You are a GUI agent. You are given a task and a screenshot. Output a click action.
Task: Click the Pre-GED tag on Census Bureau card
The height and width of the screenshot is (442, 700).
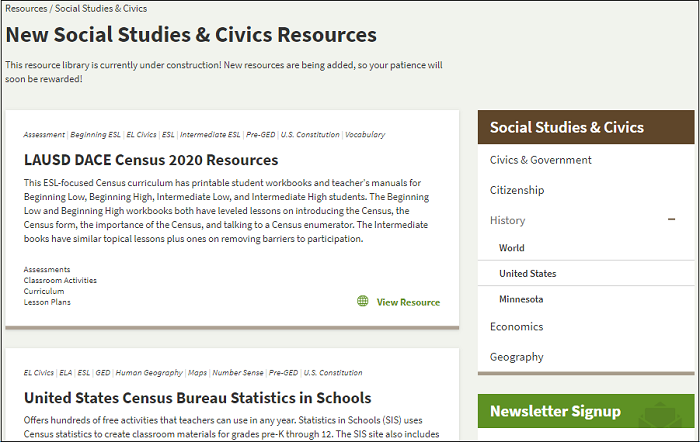[283, 372]
